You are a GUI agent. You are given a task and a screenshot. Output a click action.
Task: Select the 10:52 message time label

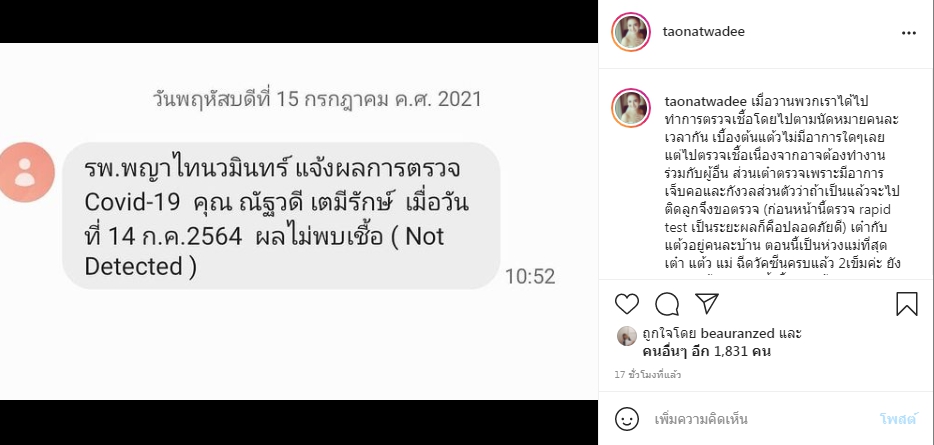pos(530,276)
